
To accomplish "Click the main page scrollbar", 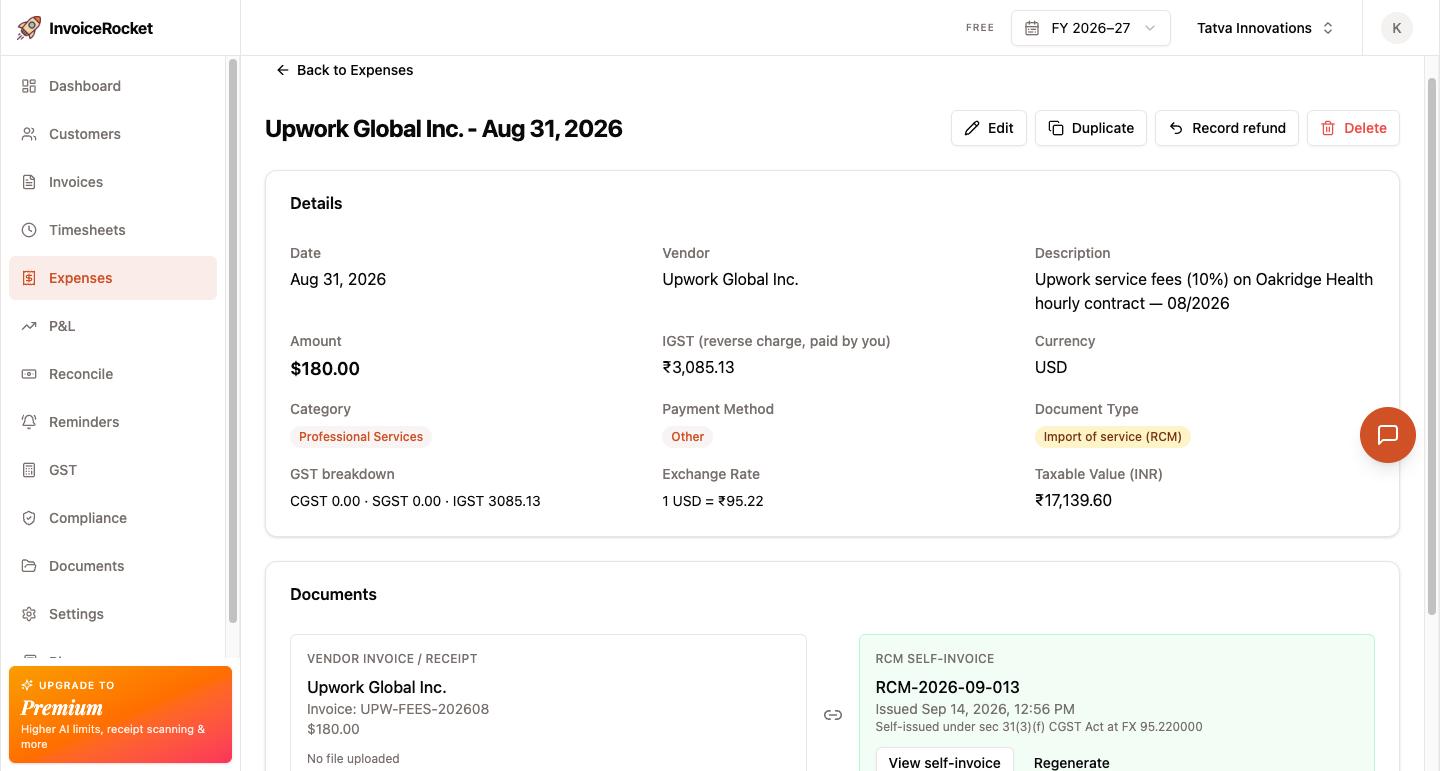I will (1432, 345).
